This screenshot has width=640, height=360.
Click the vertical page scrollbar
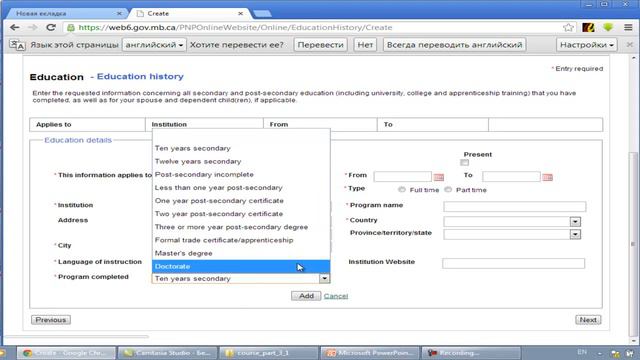point(633,244)
